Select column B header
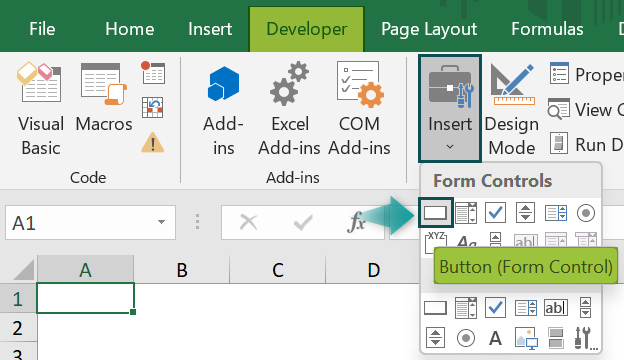This screenshot has height=360, width=624. (x=182, y=270)
